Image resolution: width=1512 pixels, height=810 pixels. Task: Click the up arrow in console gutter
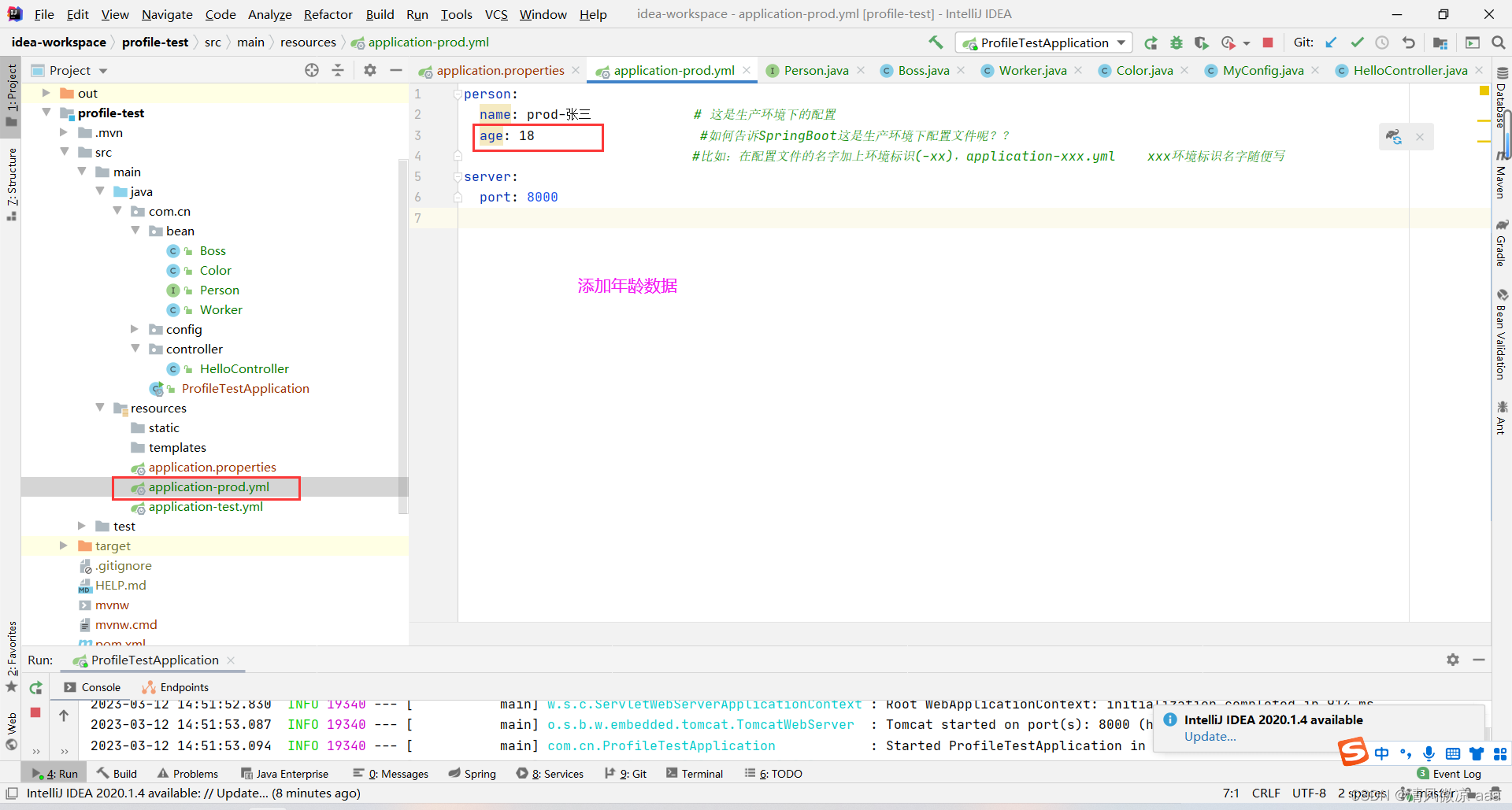tap(64, 715)
